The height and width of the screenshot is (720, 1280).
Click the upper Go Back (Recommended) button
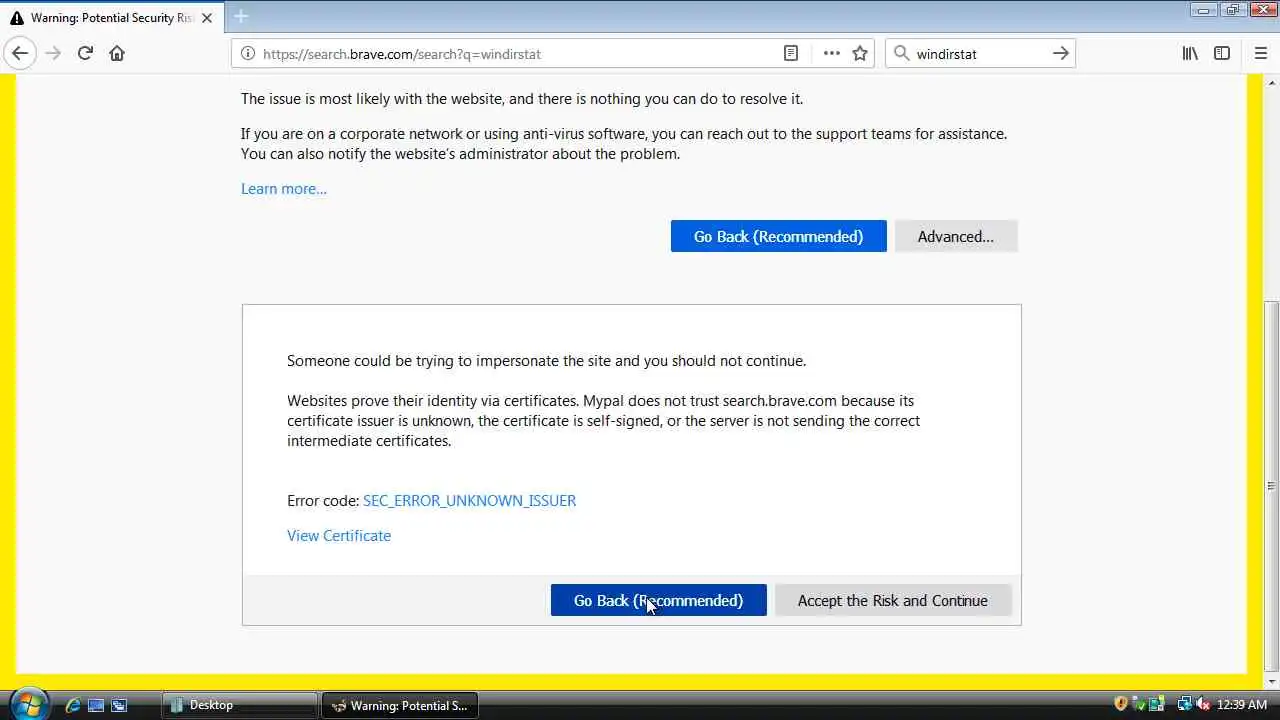[778, 236]
